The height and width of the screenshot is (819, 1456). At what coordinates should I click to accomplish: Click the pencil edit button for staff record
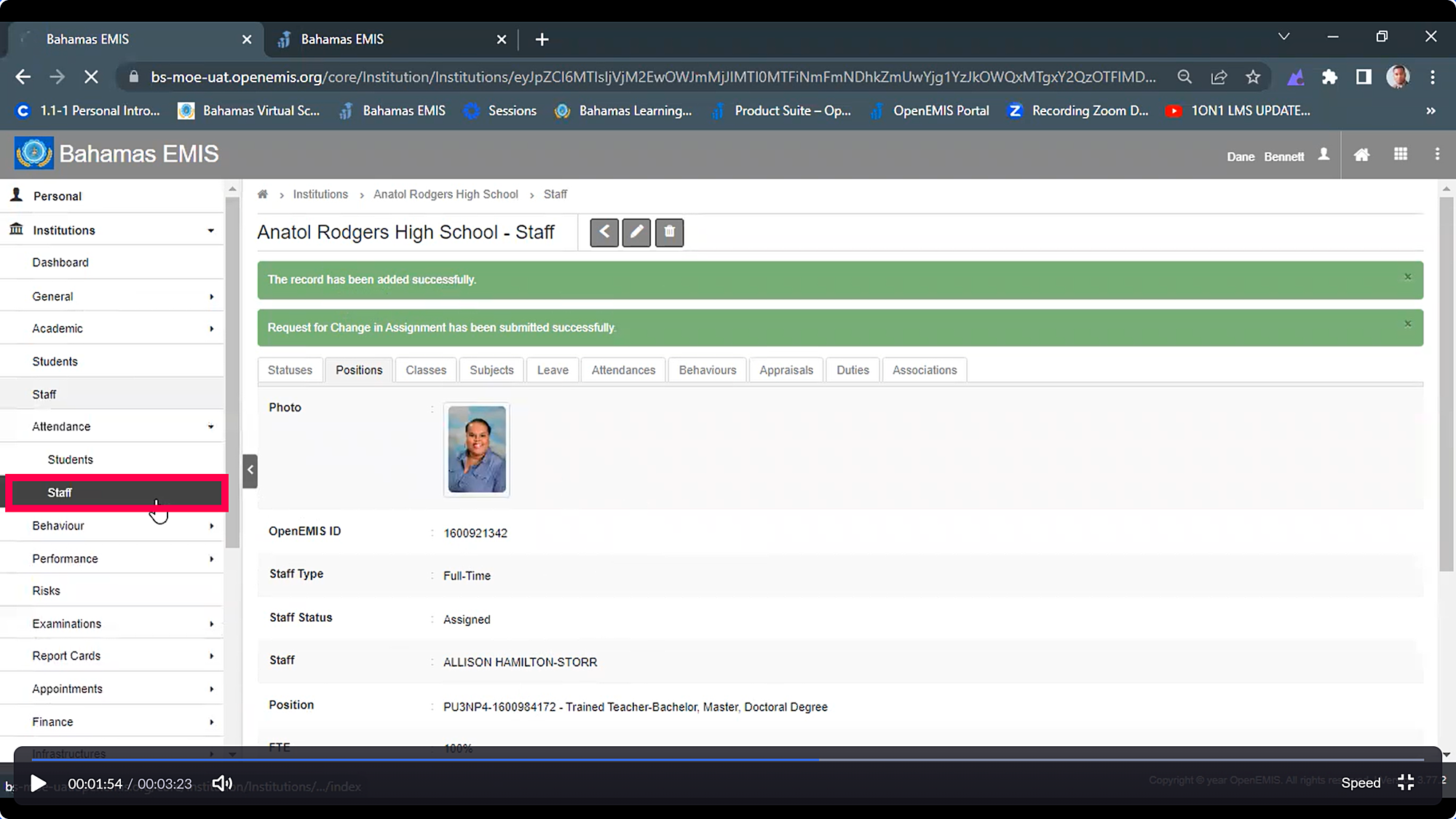pos(636,232)
